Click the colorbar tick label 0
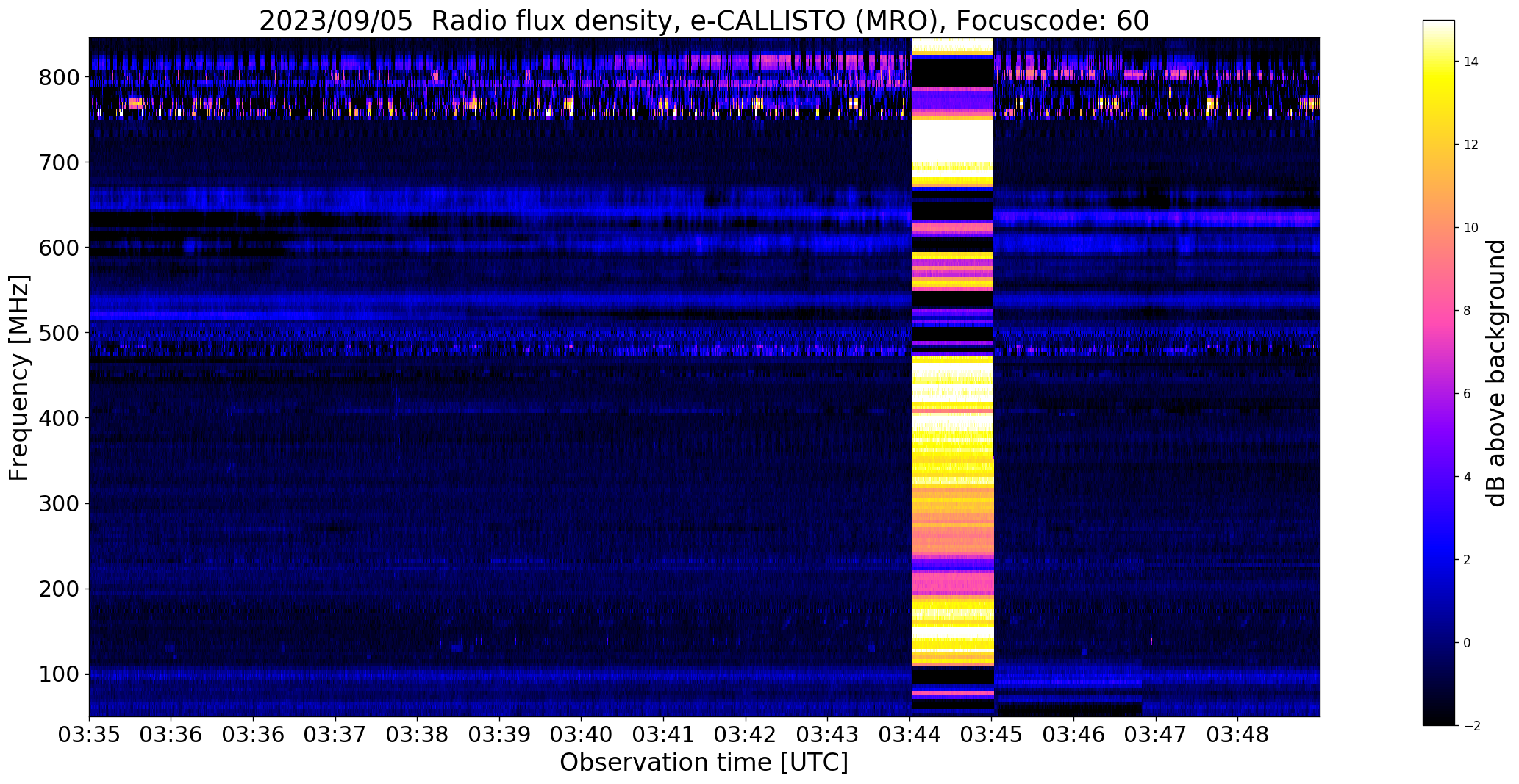This screenshot has width=1519, height=784. click(x=1467, y=643)
